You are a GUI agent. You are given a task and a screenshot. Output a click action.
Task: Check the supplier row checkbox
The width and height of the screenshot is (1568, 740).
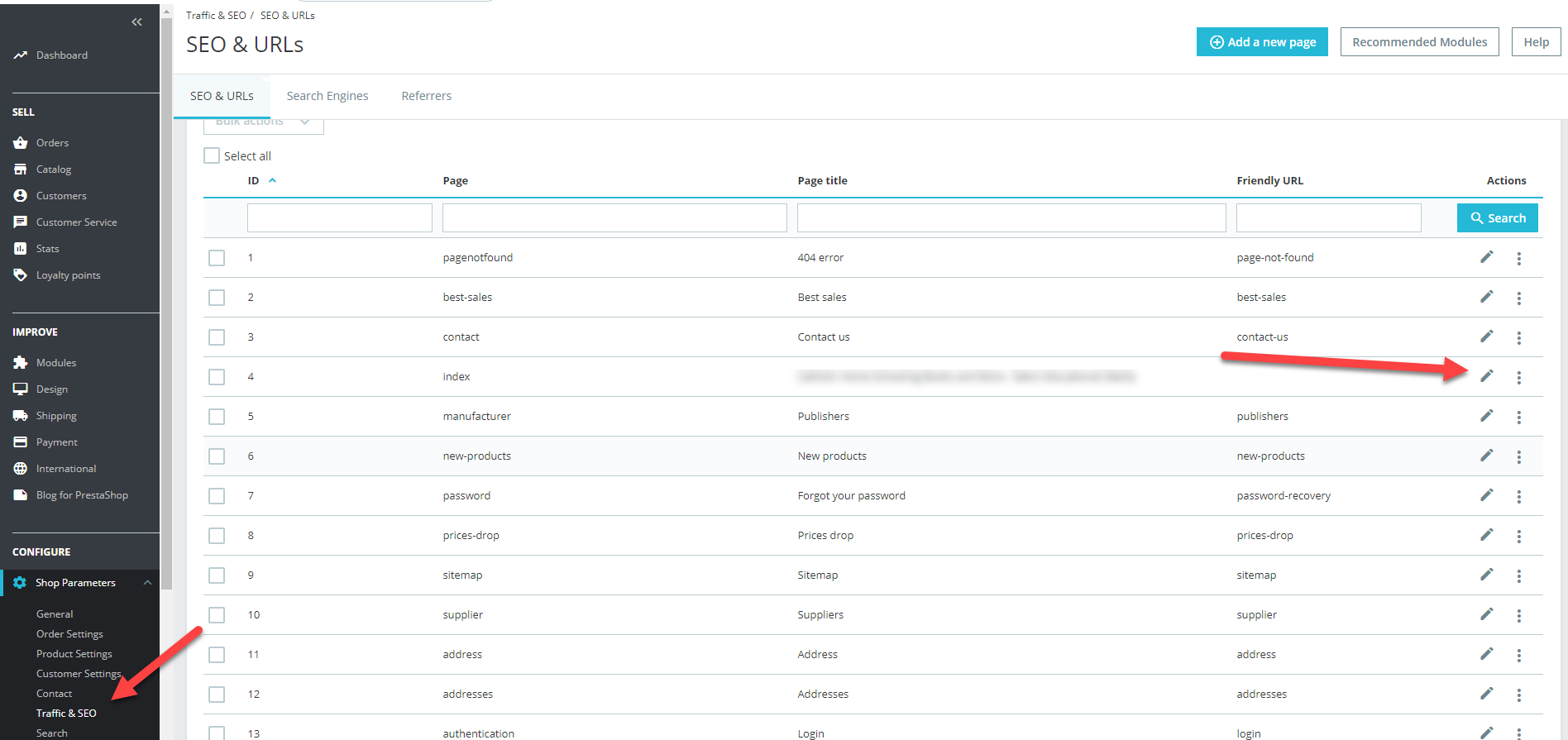pos(217,615)
